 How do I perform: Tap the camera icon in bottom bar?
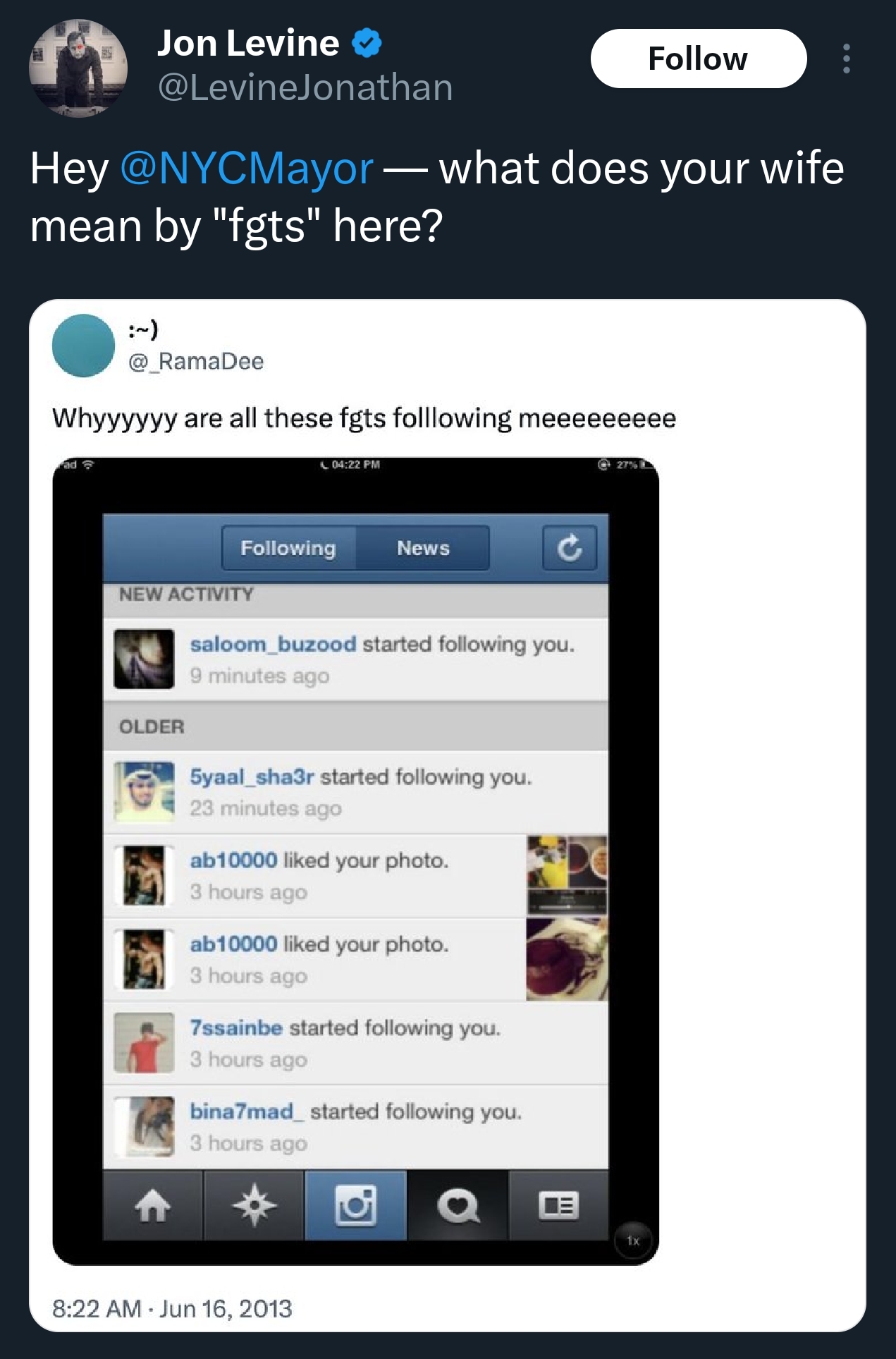click(x=355, y=1205)
